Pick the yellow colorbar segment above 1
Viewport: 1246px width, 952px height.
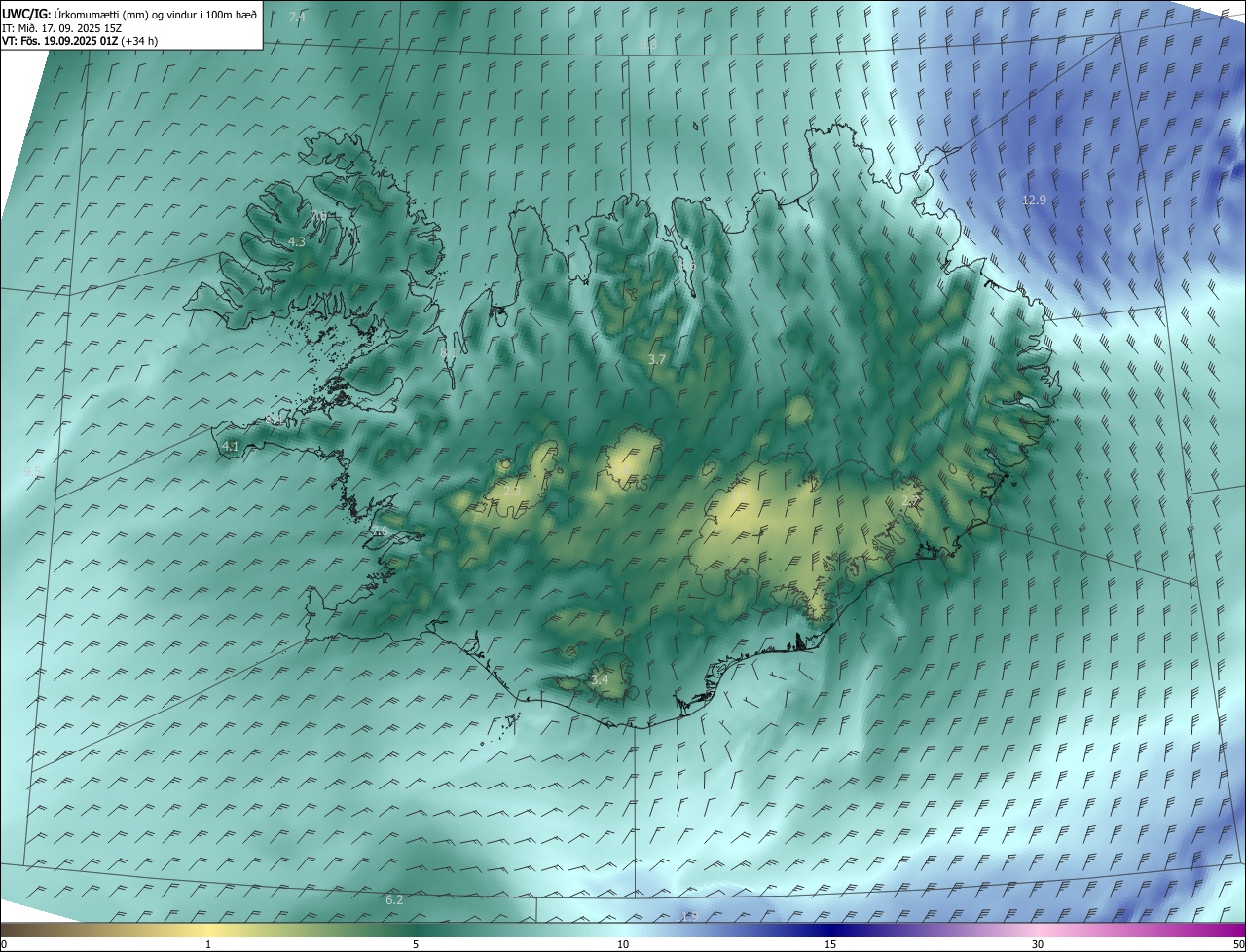pyautogui.click(x=208, y=931)
